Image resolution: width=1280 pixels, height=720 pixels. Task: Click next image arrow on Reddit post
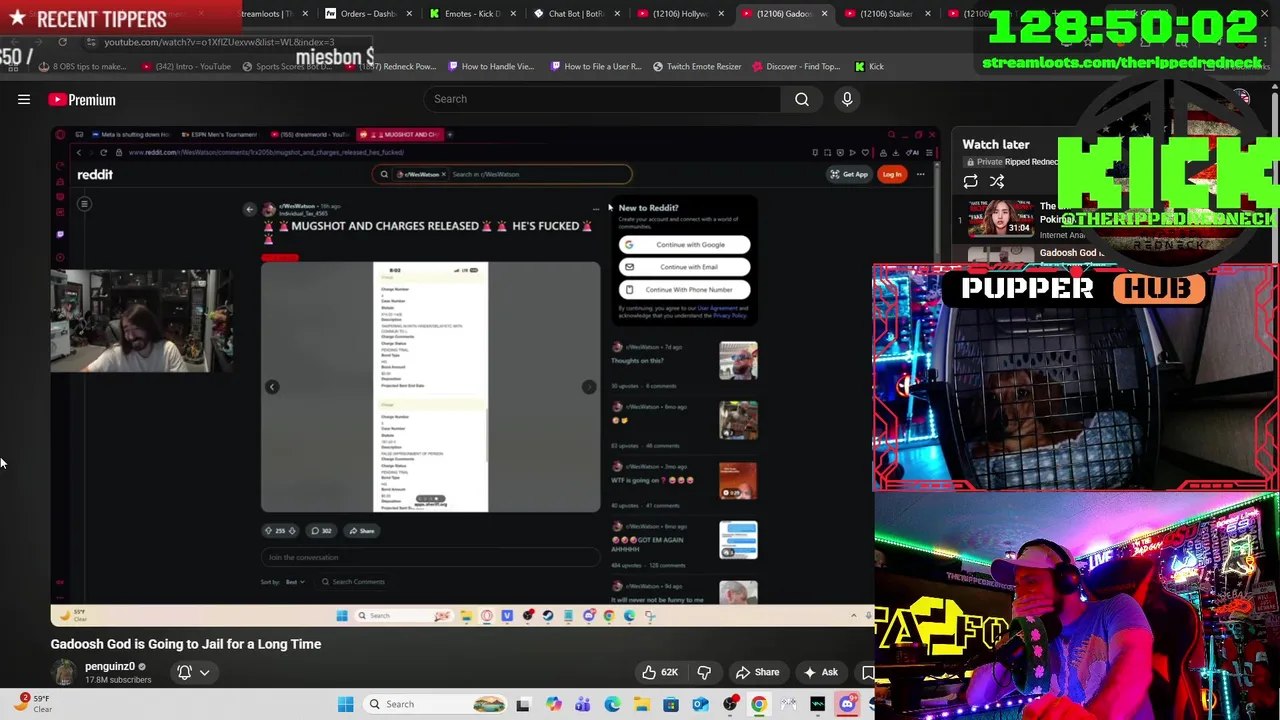click(x=589, y=387)
